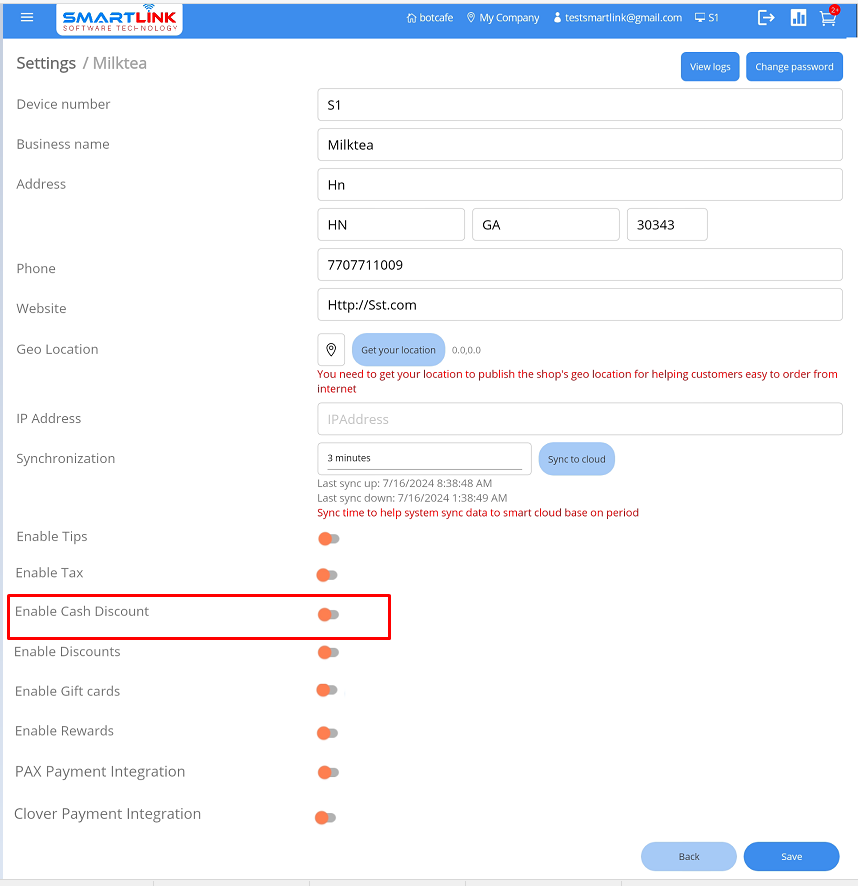The width and height of the screenshot is (858, 886).
Task: Toggle the Enable Gift cards switch
Action: tap(327, 690)
